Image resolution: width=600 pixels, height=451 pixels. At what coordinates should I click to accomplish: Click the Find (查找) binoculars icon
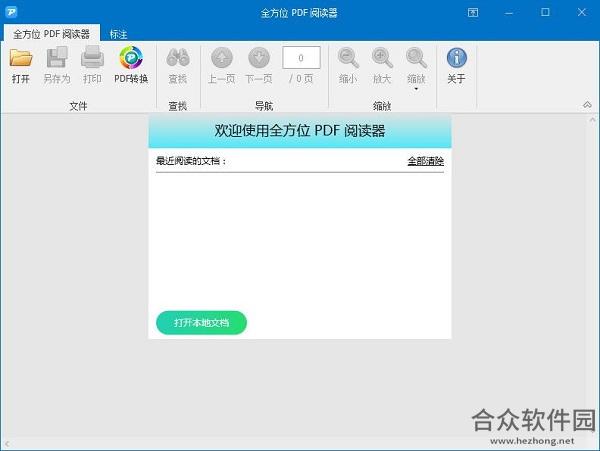pos(178,65)
